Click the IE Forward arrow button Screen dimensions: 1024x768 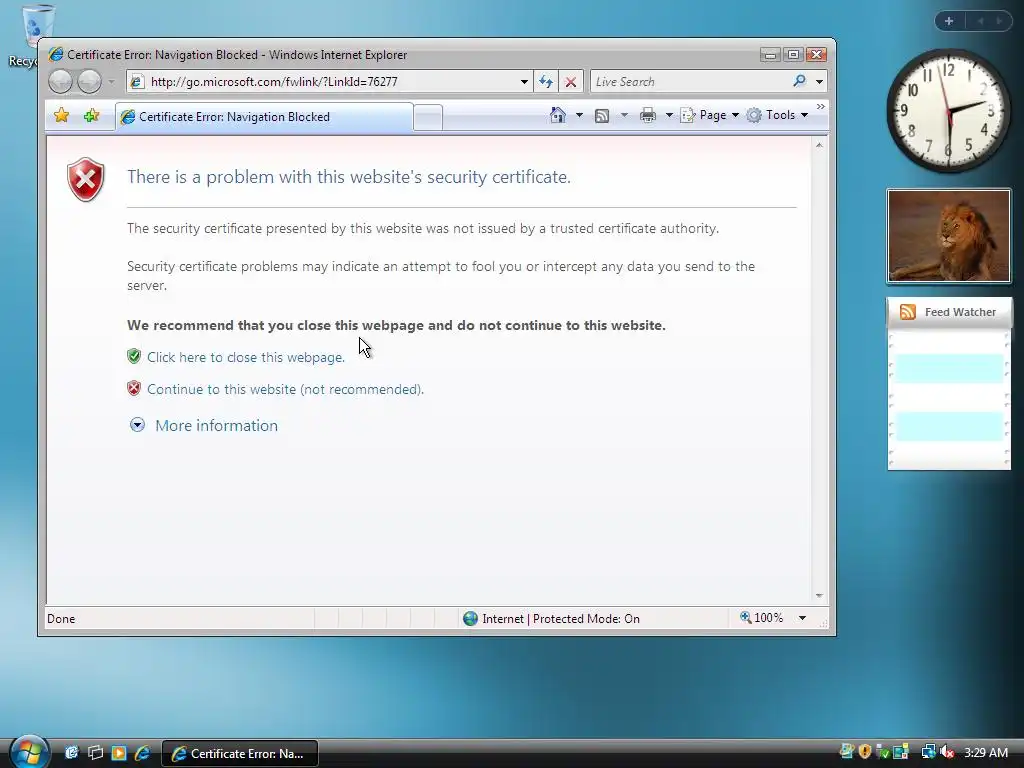89,82
